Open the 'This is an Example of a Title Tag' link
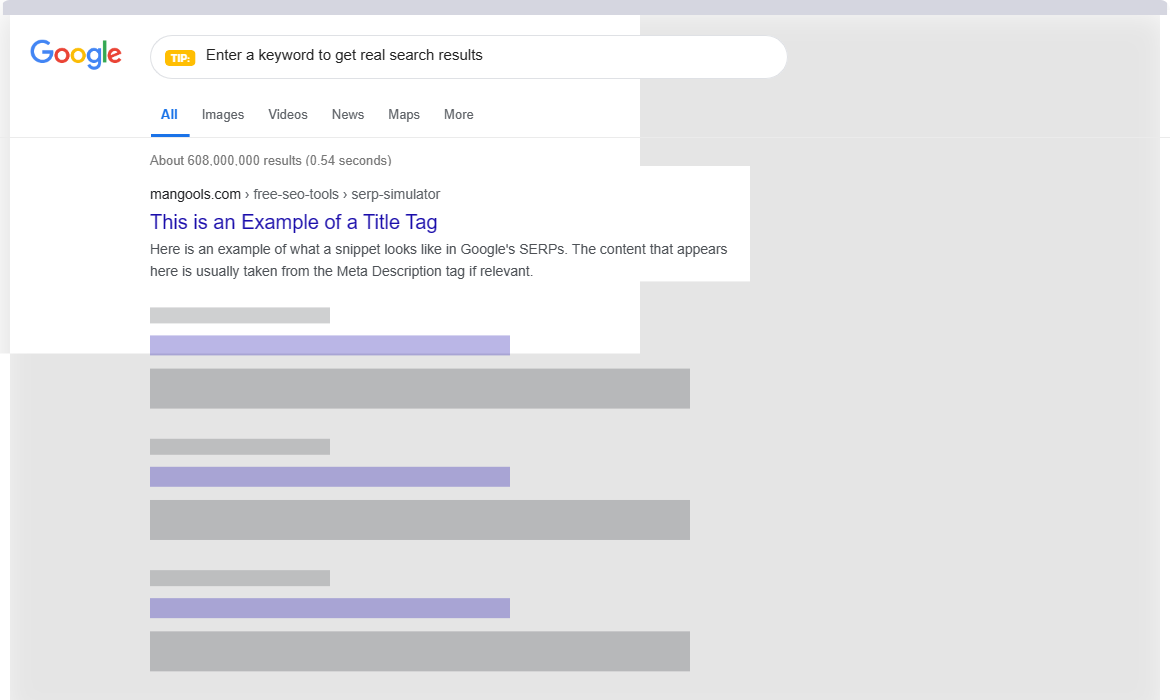This screenshot has width=1170, height=700. tap(293, 222)
